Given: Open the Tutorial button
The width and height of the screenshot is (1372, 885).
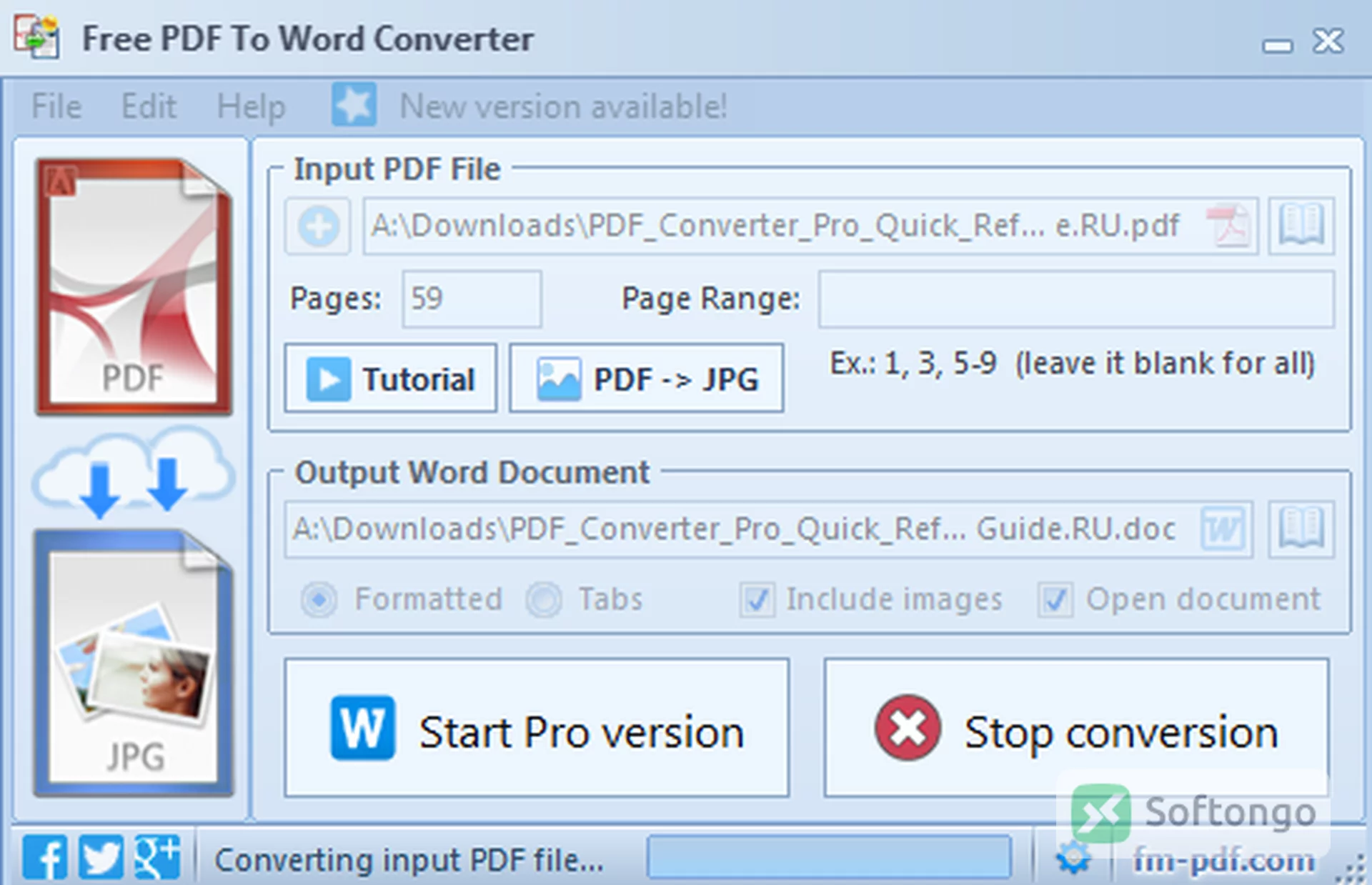Looking at the screenshot, I should 391,379.
